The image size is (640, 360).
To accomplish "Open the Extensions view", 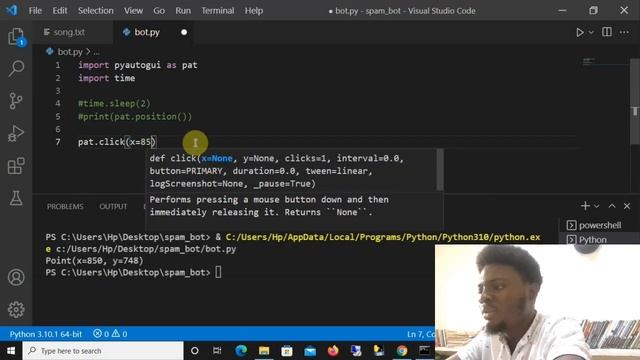I will (x=16, y=166).
